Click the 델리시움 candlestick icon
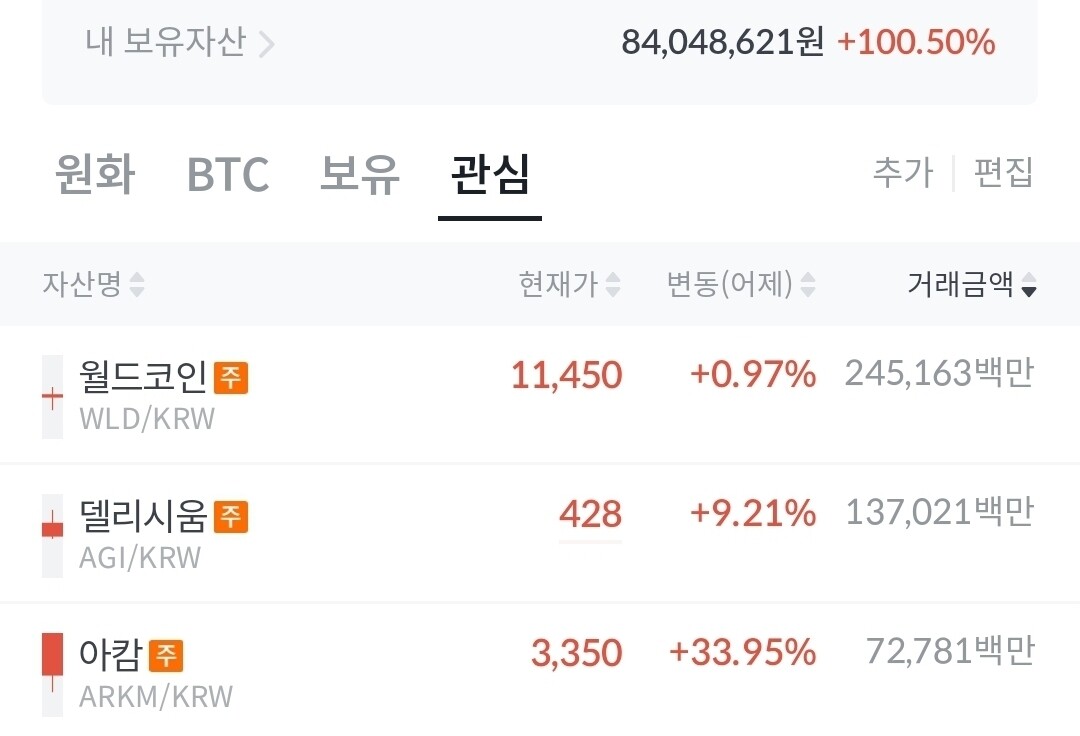Image resolution: width=1080 pixels, height=736 pixels. coord(52,535)
